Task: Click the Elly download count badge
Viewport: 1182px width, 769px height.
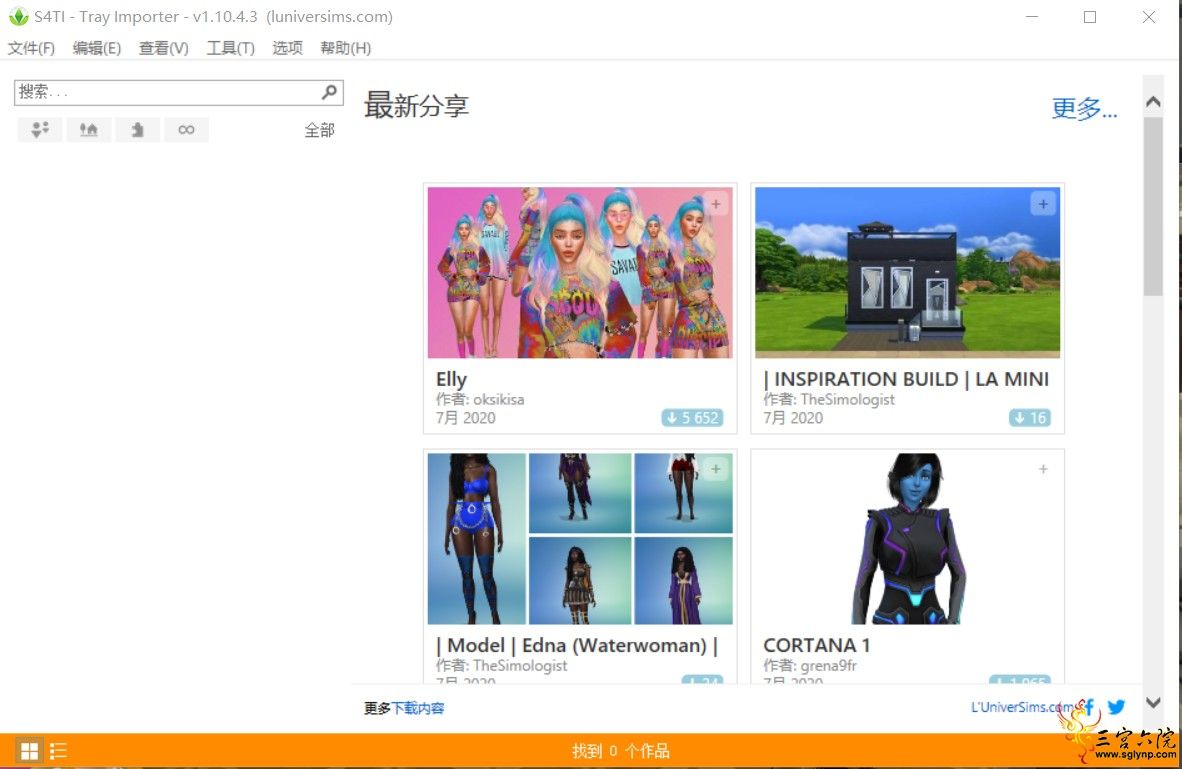Action: click(692, 418)
